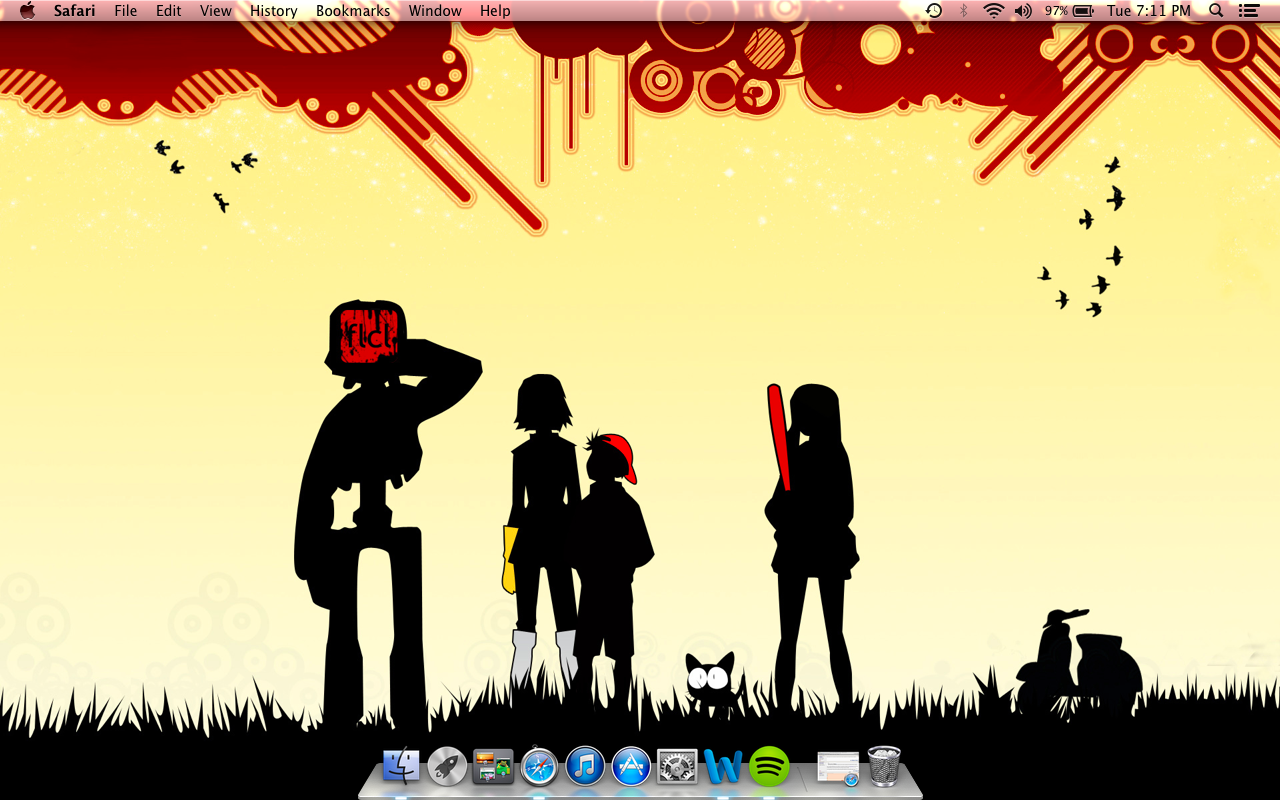Open System Preferences gear icon
This screenshot has width=1280, height=800.
[677, 767]
